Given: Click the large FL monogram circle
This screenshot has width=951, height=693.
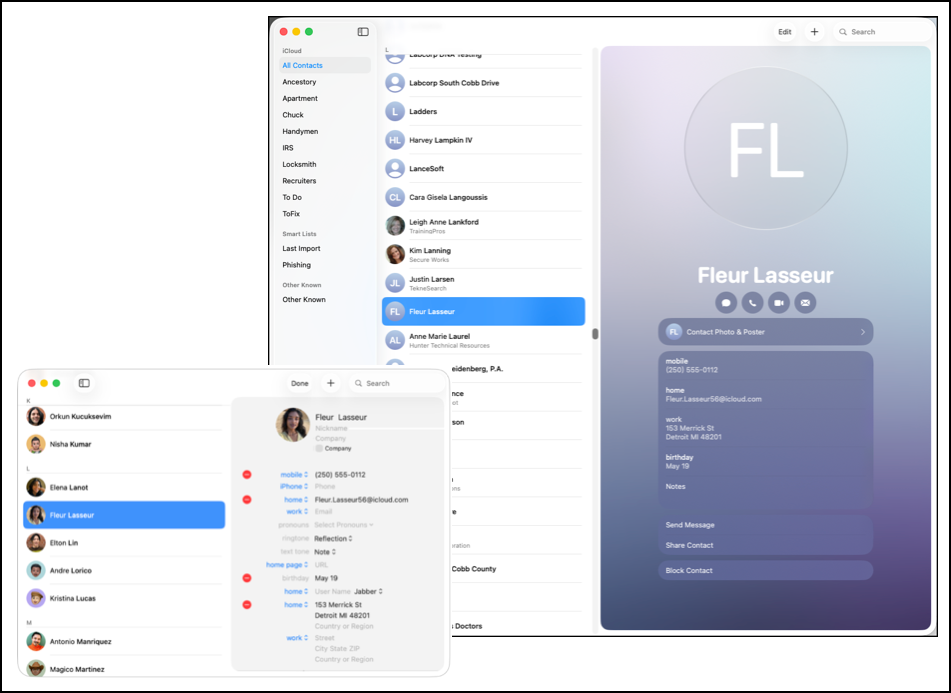Looking at the screenshot, I should pyautogui.click(x=765, y=149).
